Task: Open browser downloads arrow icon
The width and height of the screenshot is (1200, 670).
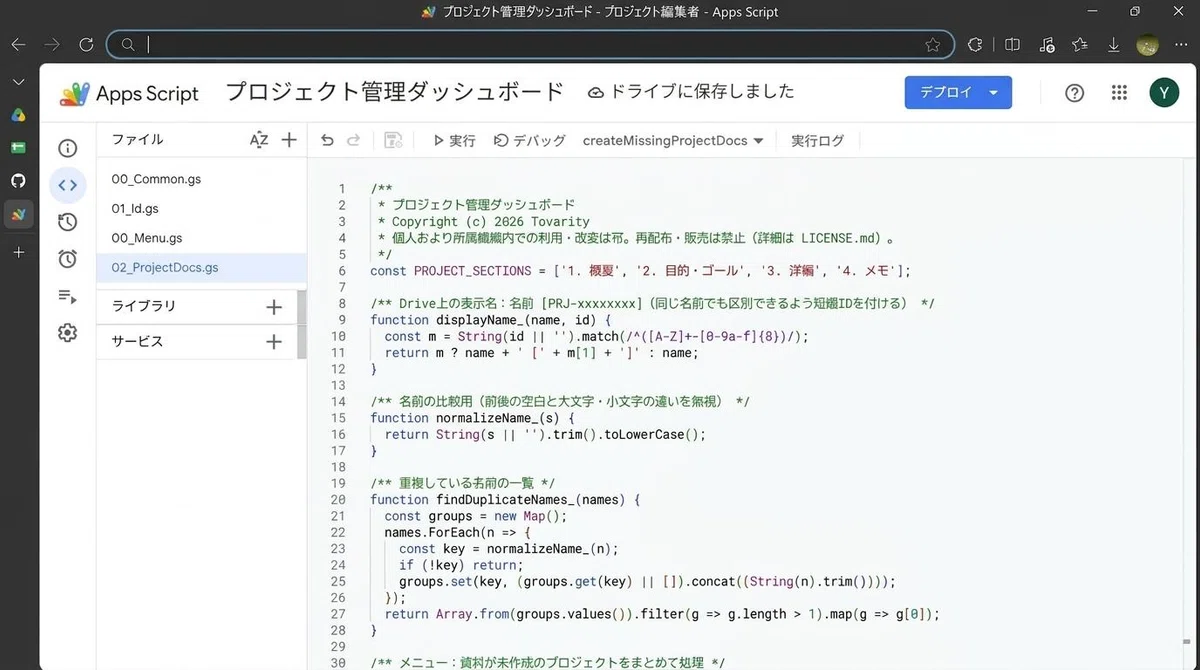Action: (1114, 44)
